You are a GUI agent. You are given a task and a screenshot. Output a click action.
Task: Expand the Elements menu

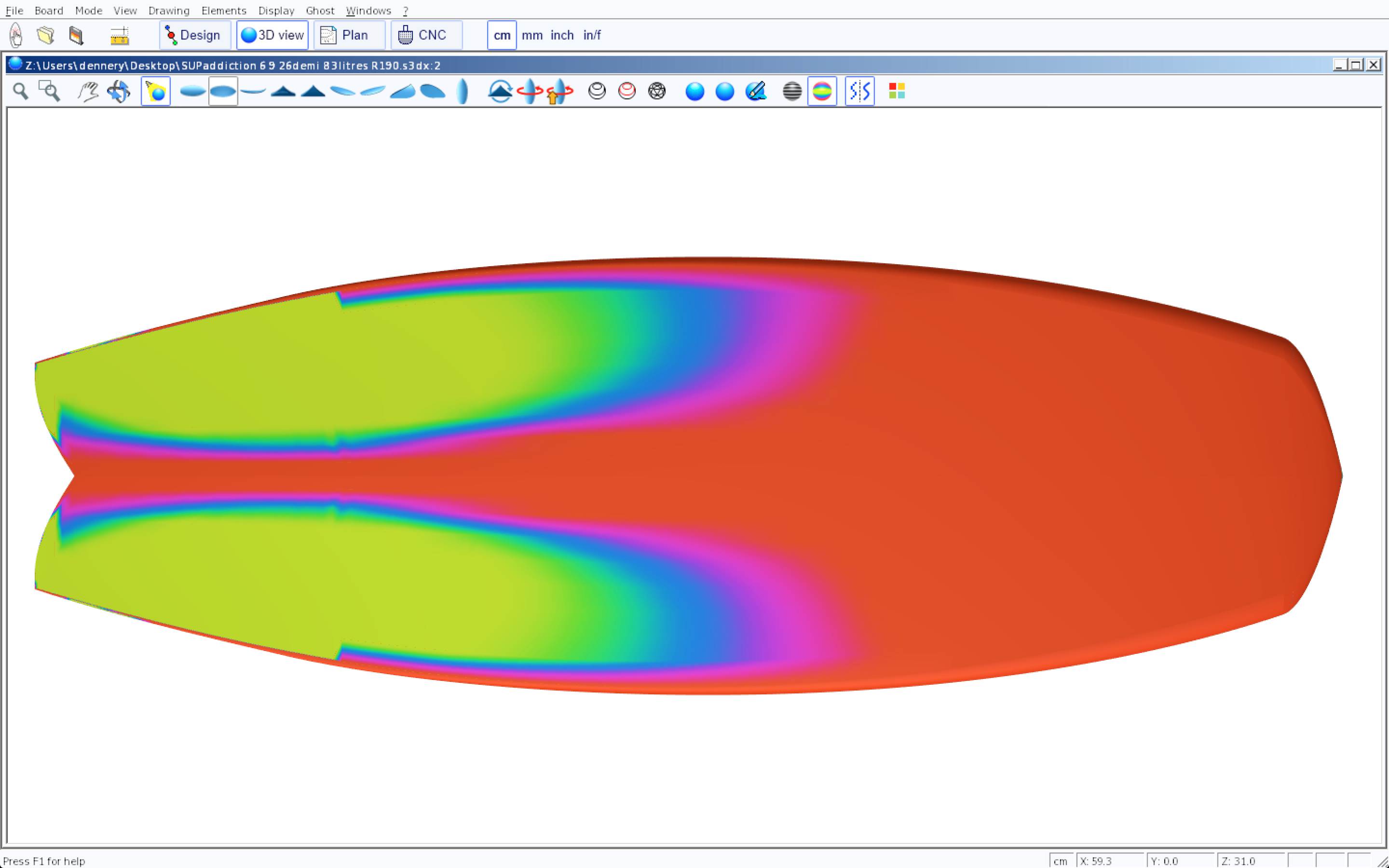[x=223, y=10]
